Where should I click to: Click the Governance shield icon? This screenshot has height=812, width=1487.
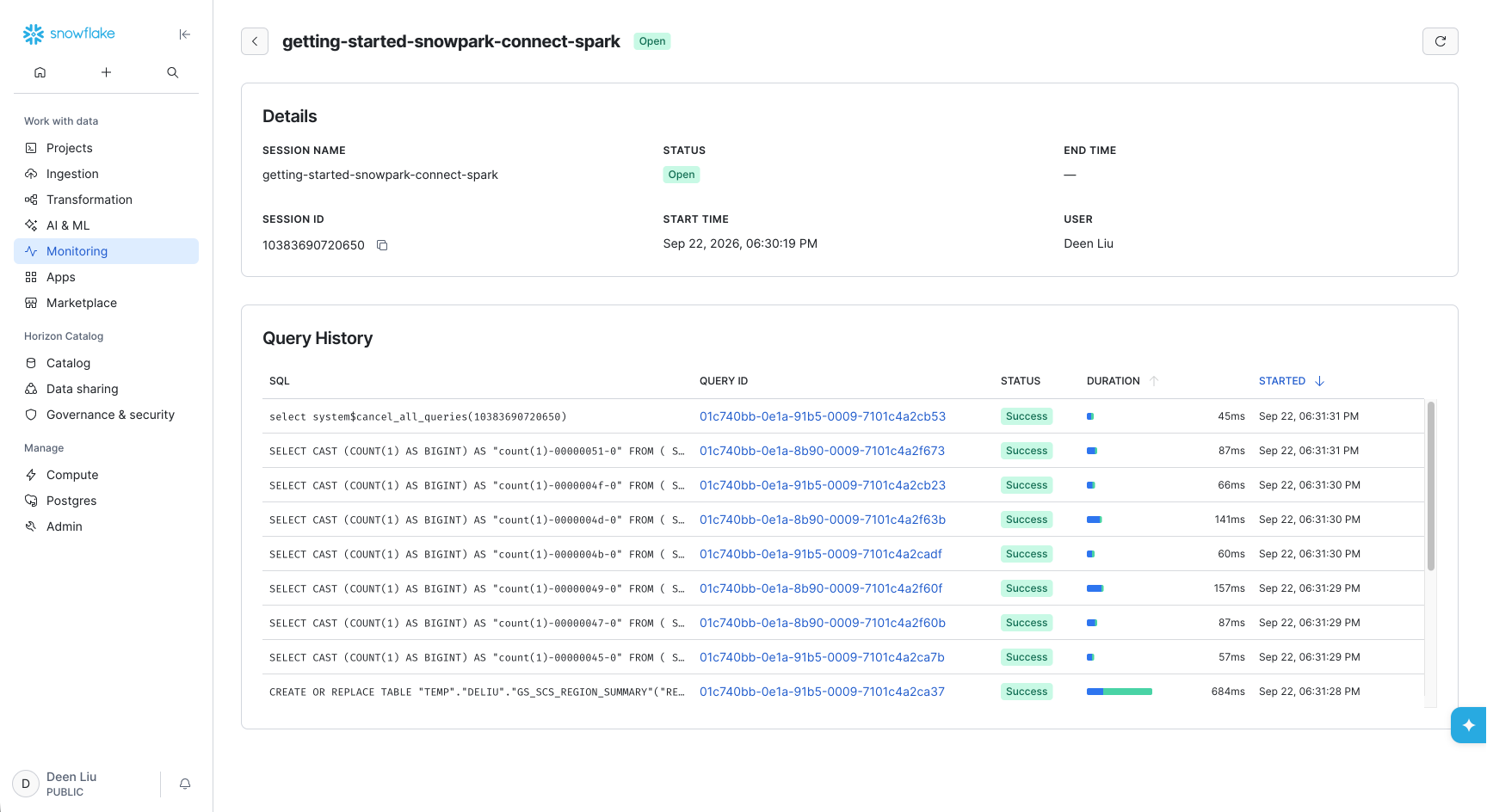pos(31,415)
